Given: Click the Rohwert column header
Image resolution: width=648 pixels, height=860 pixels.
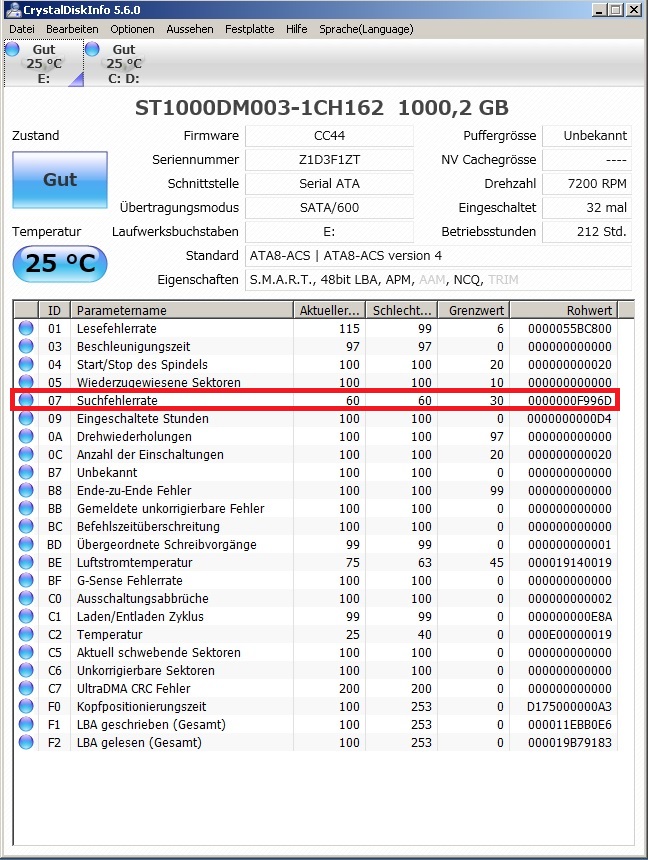Looking at the screenshot, I should [x=564, y=310].
